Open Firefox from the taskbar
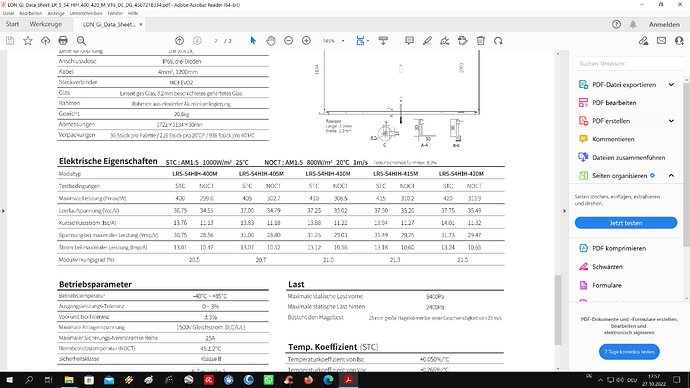The height and width of the screenshot is (388, 690). pyautogui.click(x=308, y=380)
